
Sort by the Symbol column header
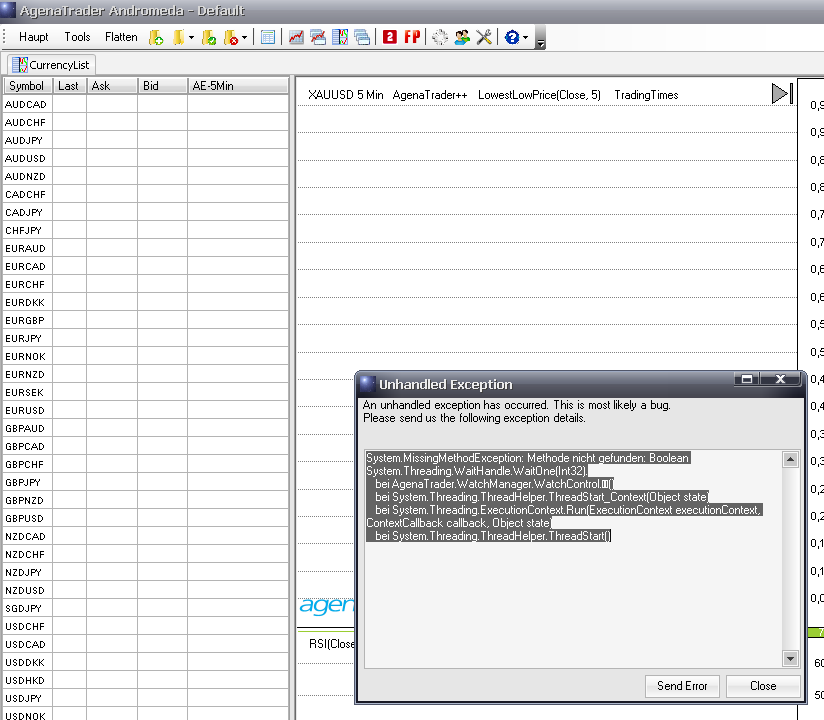coord(27,86)
